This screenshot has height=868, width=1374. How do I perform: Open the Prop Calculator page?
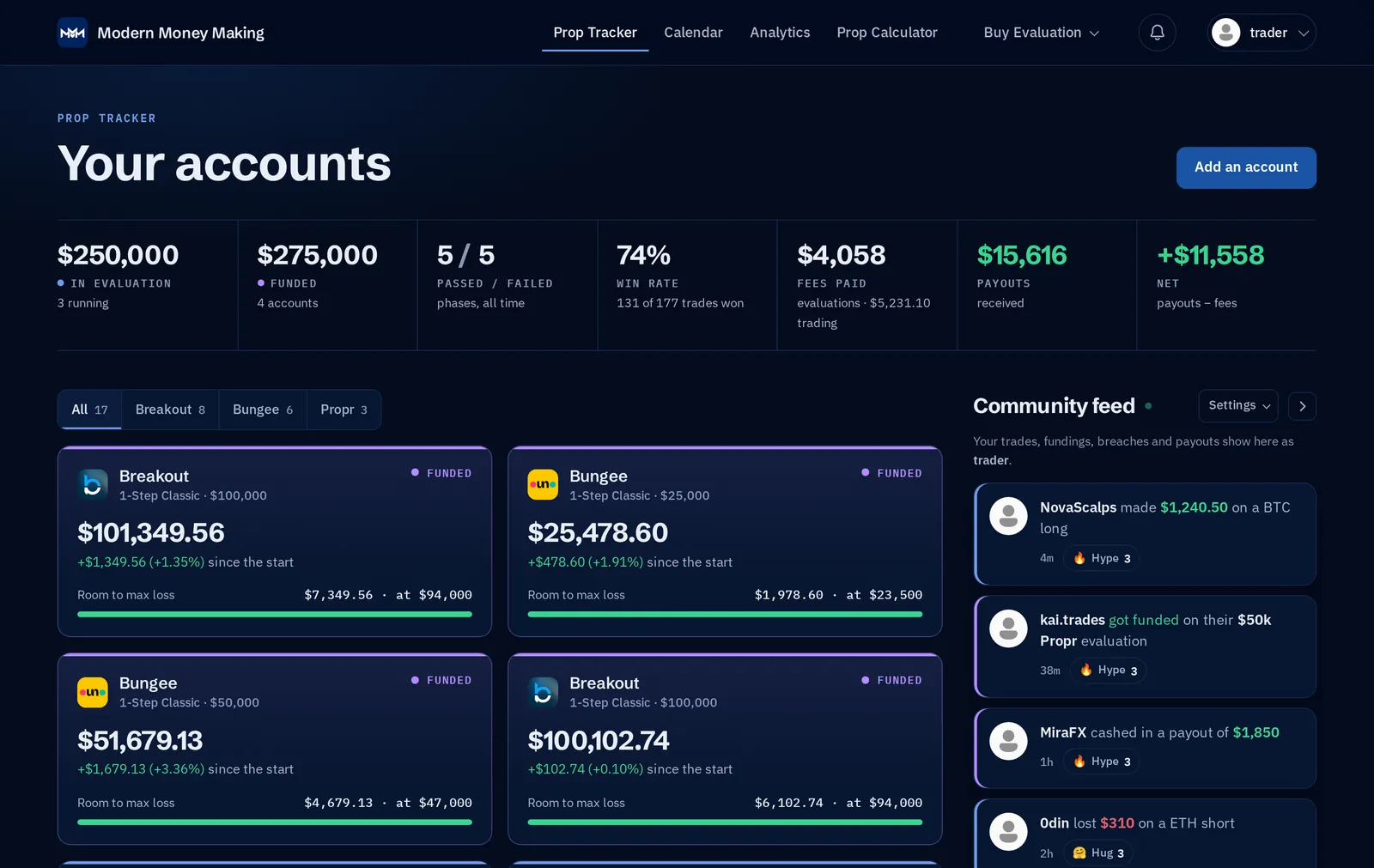click(887, 33)
